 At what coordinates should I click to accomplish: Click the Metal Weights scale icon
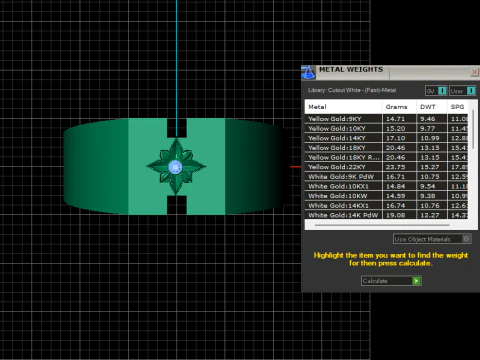(308, 73)
